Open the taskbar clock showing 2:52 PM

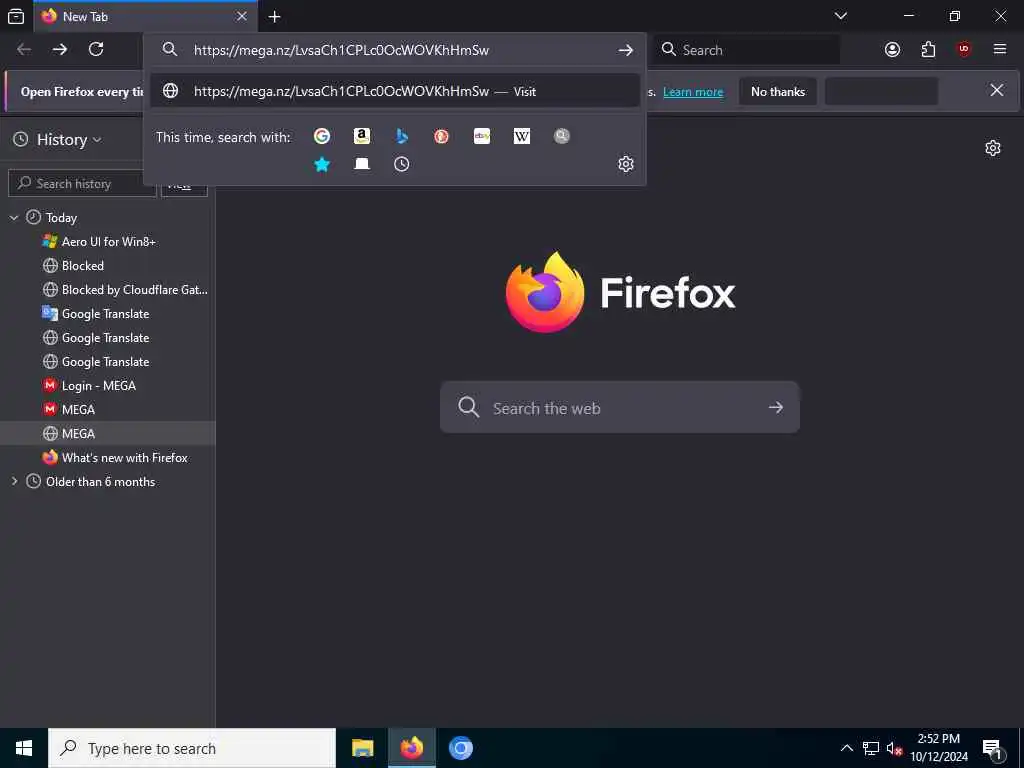coord(939,748)
